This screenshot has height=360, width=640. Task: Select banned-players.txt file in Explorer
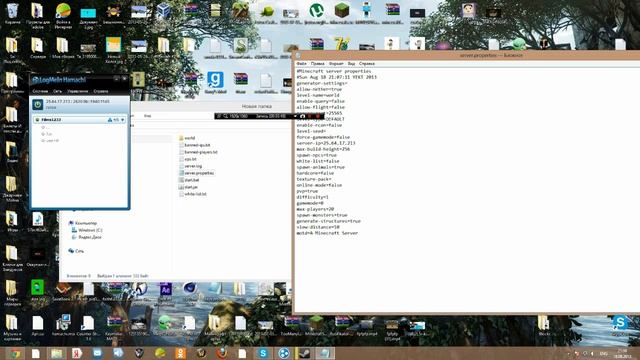coord(198,152)
